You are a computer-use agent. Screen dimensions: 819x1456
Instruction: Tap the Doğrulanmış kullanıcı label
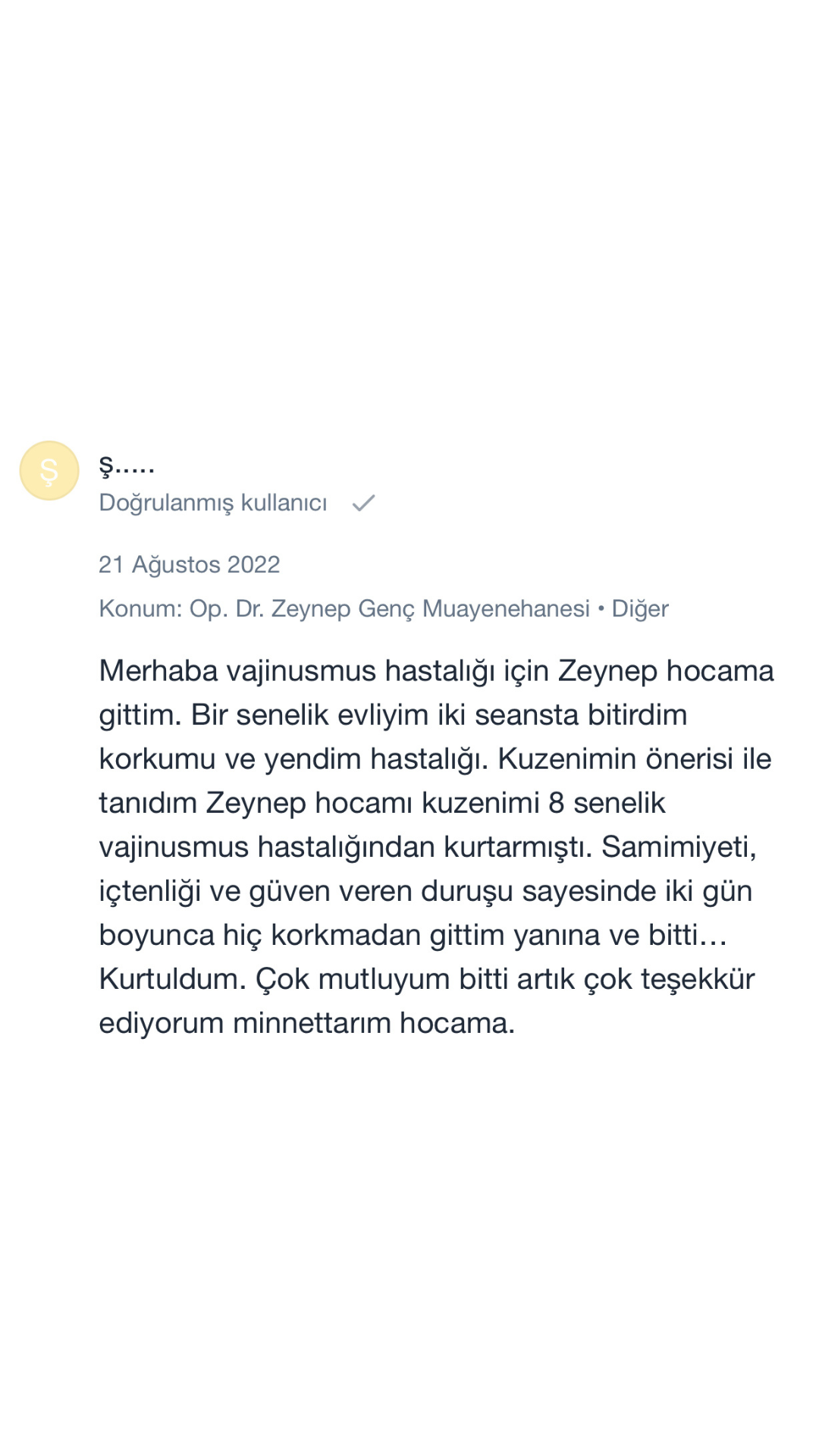coord(213,503)
